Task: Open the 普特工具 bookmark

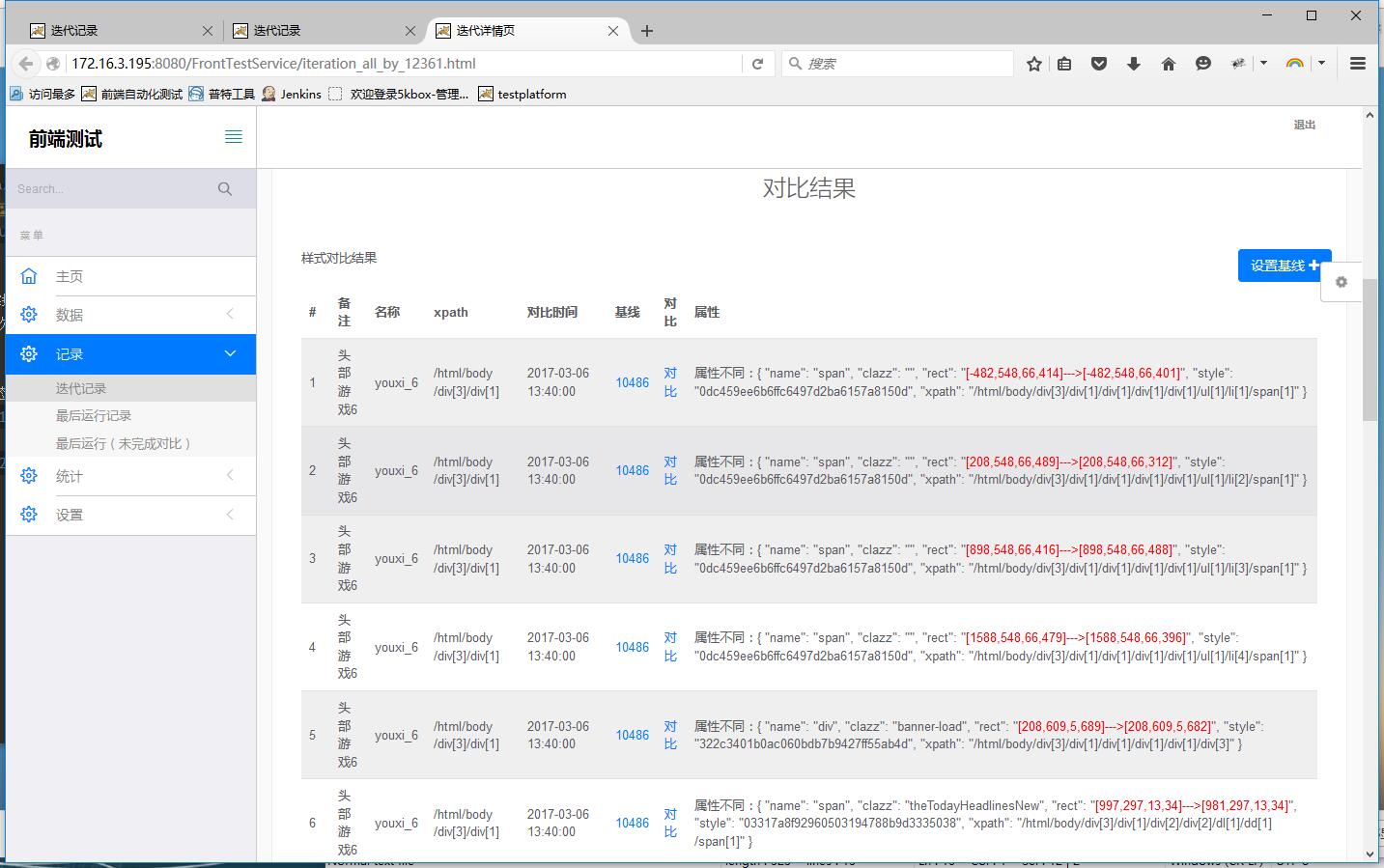Action: (222, 94)
